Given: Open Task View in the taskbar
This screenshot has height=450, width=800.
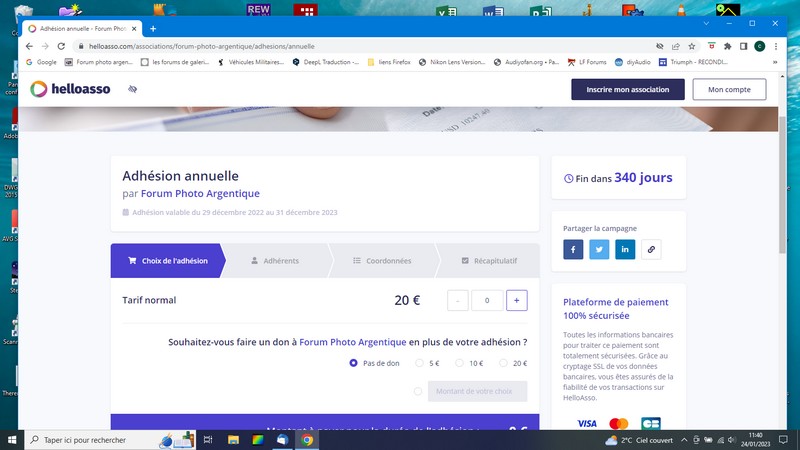Looking at the screenshot, I should tap(208, 440).
